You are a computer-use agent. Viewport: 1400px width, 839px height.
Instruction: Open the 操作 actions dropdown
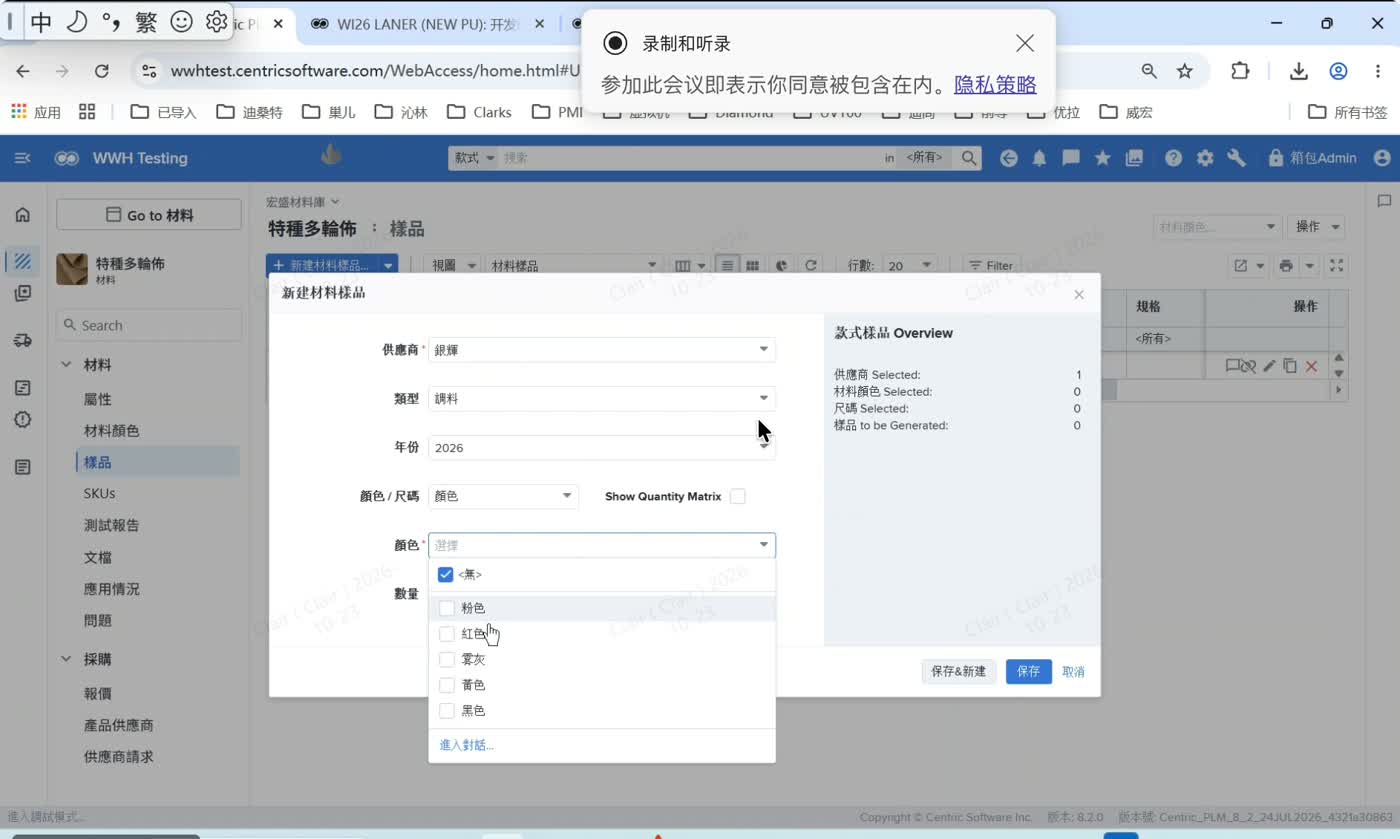click(1315, 227)
